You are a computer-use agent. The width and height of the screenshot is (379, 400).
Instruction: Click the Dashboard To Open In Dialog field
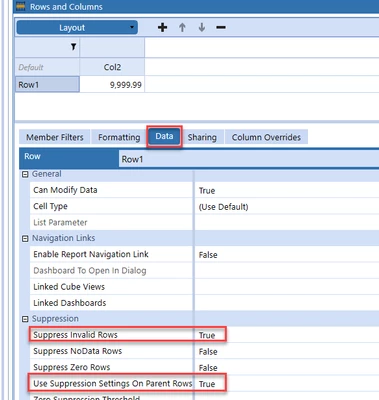(x=287, y=271)
